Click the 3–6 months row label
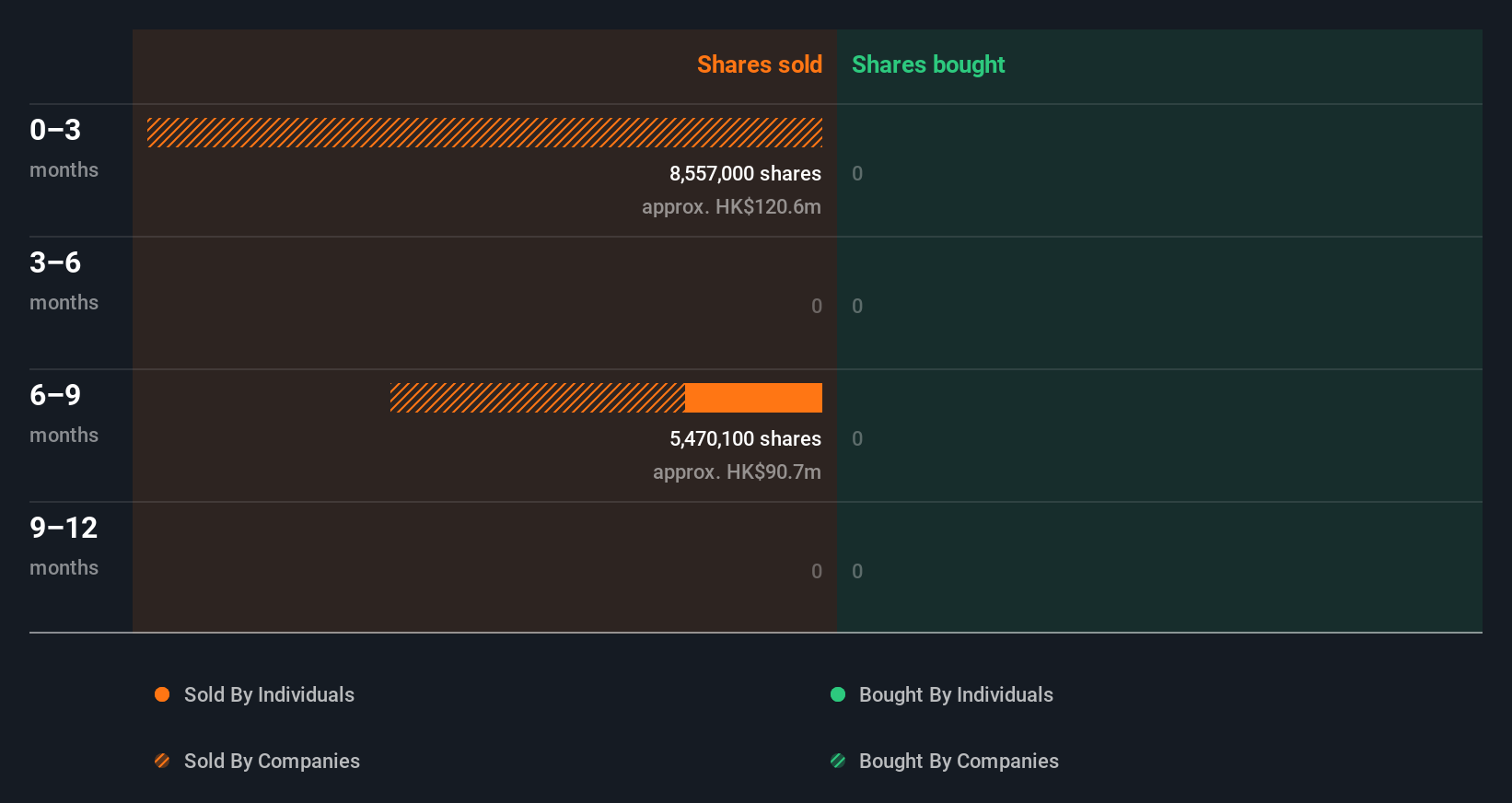This screenshot has height=803, width=1512. 64,280
